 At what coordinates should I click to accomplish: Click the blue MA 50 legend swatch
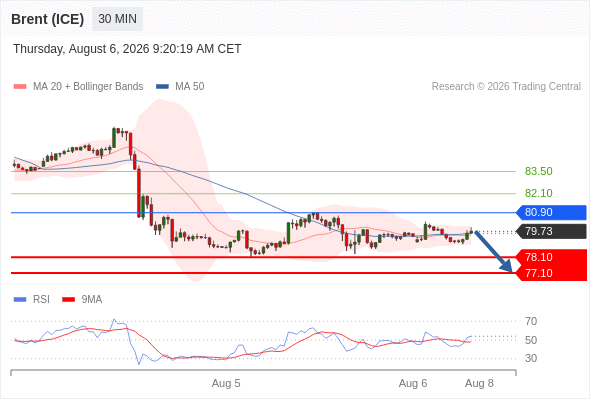click(x=162, y=87)
